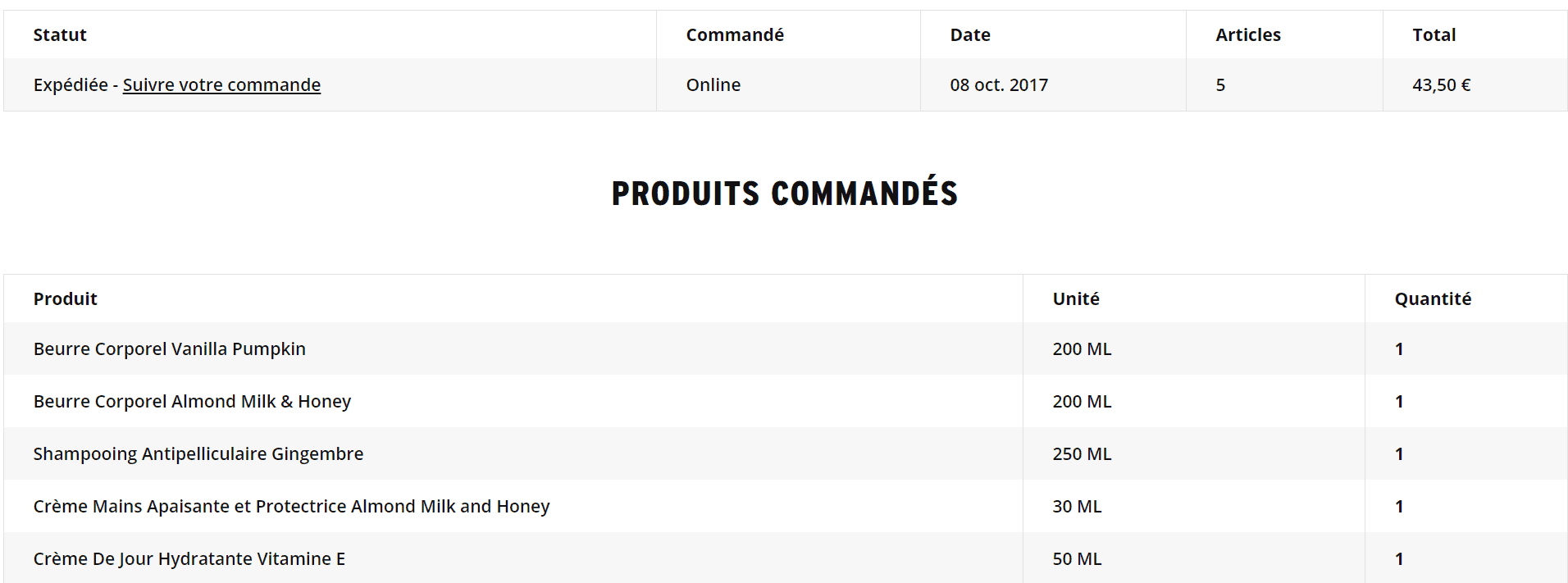Click the Produits Commandés heading
The height and width of the screenshot is (583, 1568).
785,194
